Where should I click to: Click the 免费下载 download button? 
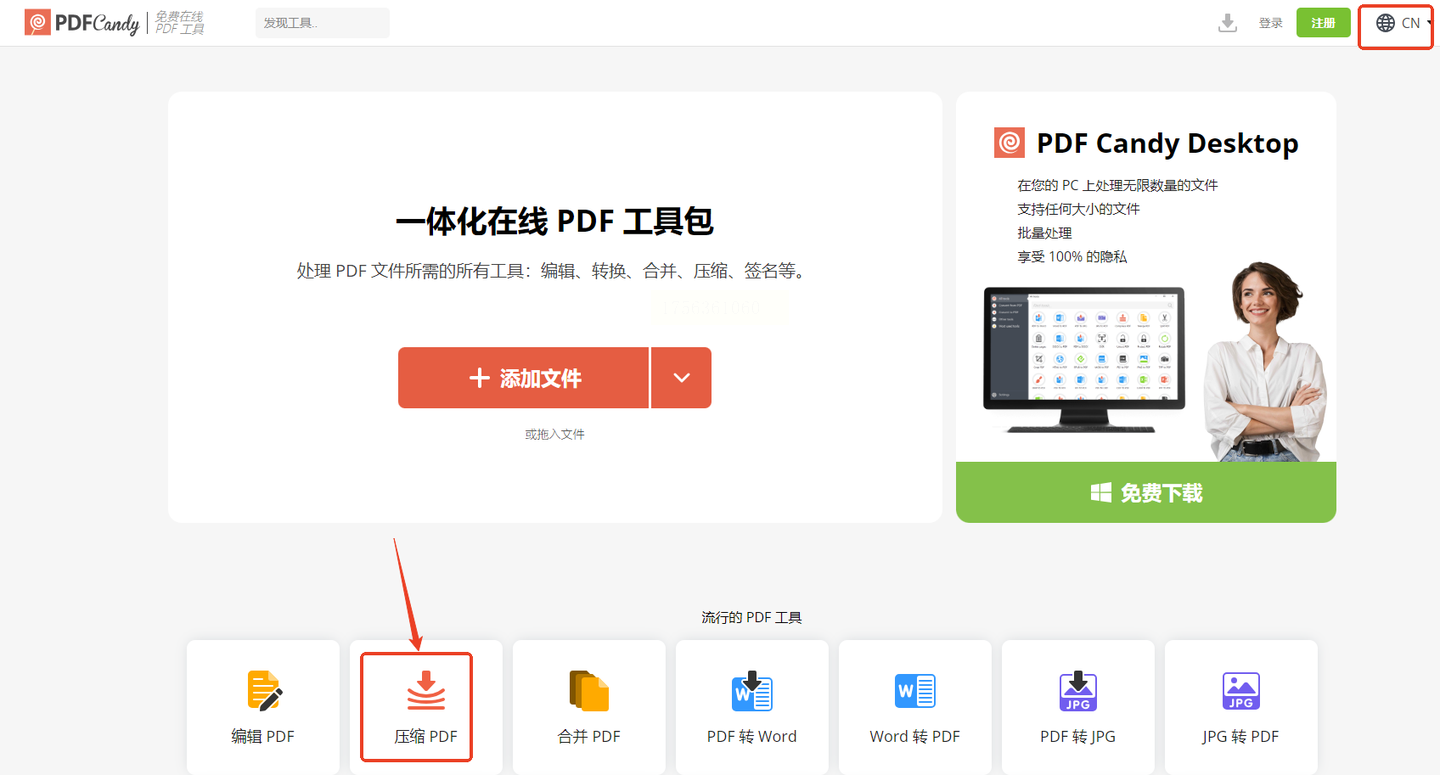(x=1146, y=492)
